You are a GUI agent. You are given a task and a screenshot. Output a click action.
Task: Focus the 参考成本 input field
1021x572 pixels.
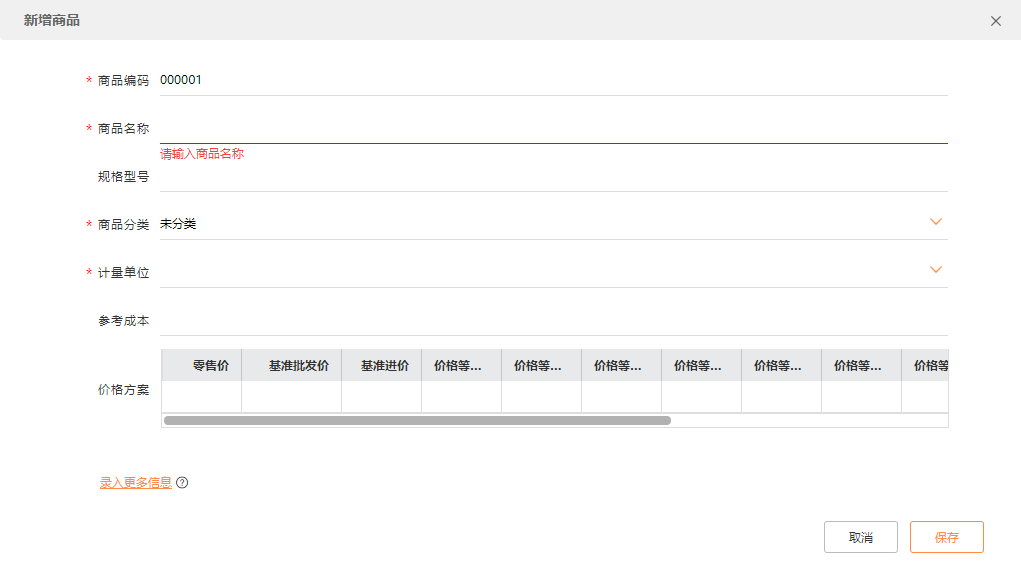(x=552, y=320)
